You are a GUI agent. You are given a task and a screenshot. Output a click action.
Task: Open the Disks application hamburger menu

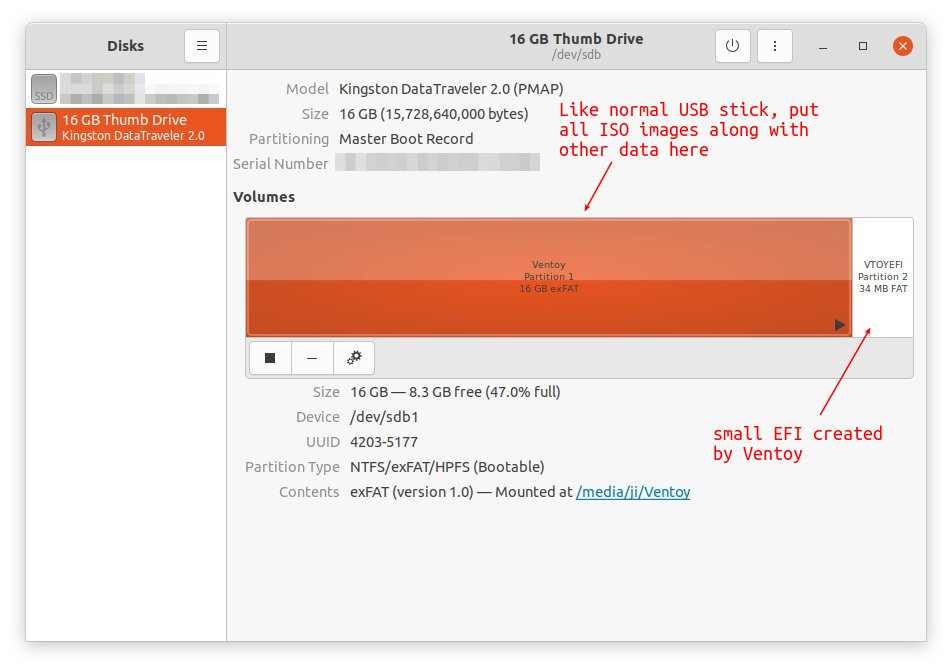[x=202, y=46]
